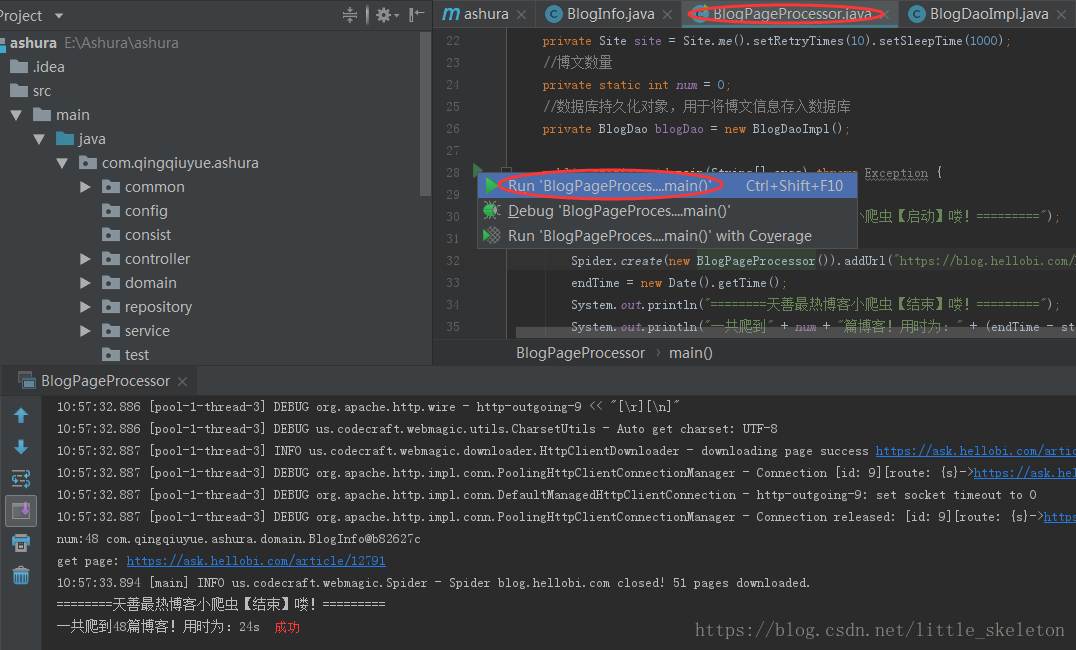Close BlogInfo.java tab
Viewport: 1076px width, 650px height.
pos(667,14)
